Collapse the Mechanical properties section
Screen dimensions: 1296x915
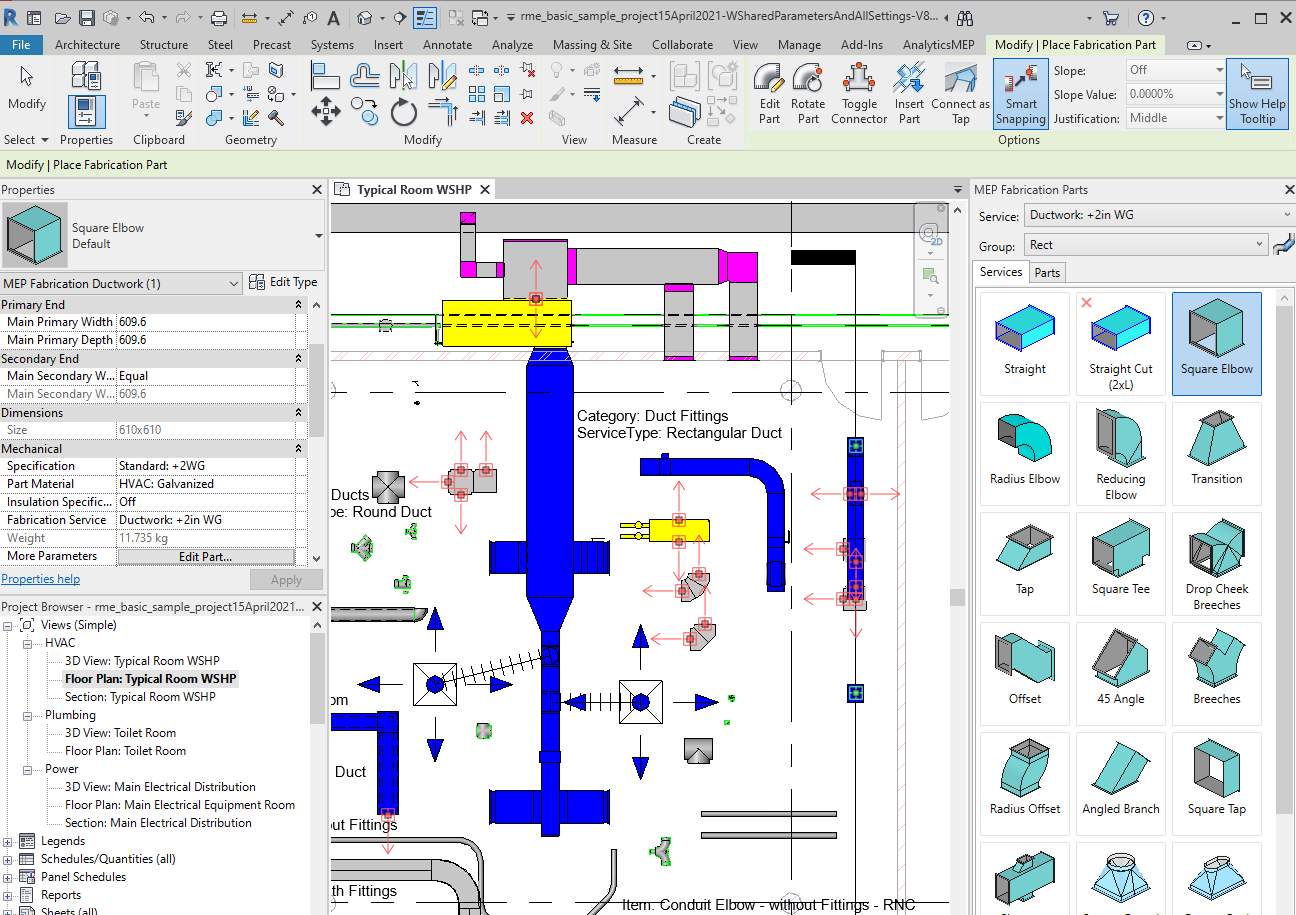coord(298,449)
